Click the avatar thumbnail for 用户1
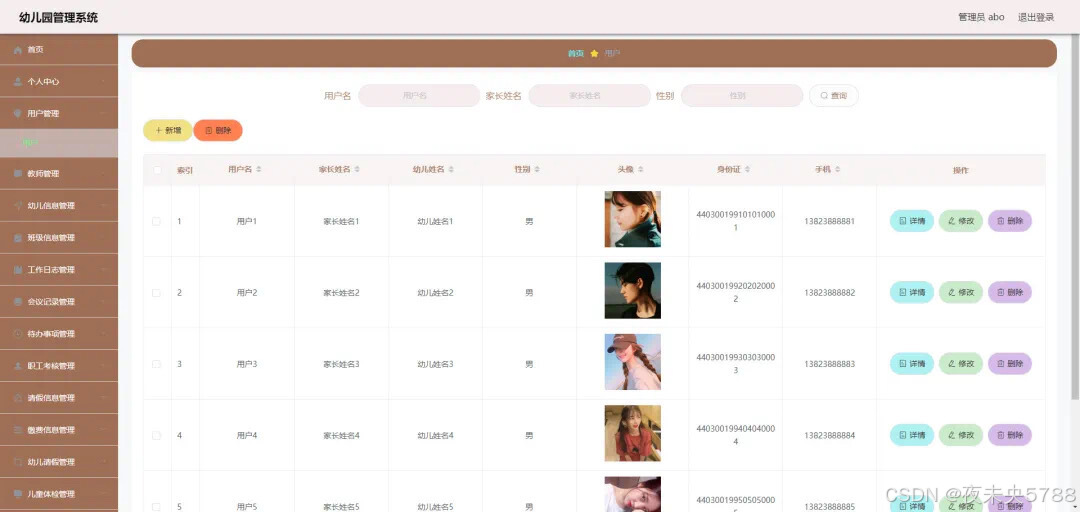This screenshot has width=1080, height=512. (x=632, y=219)
